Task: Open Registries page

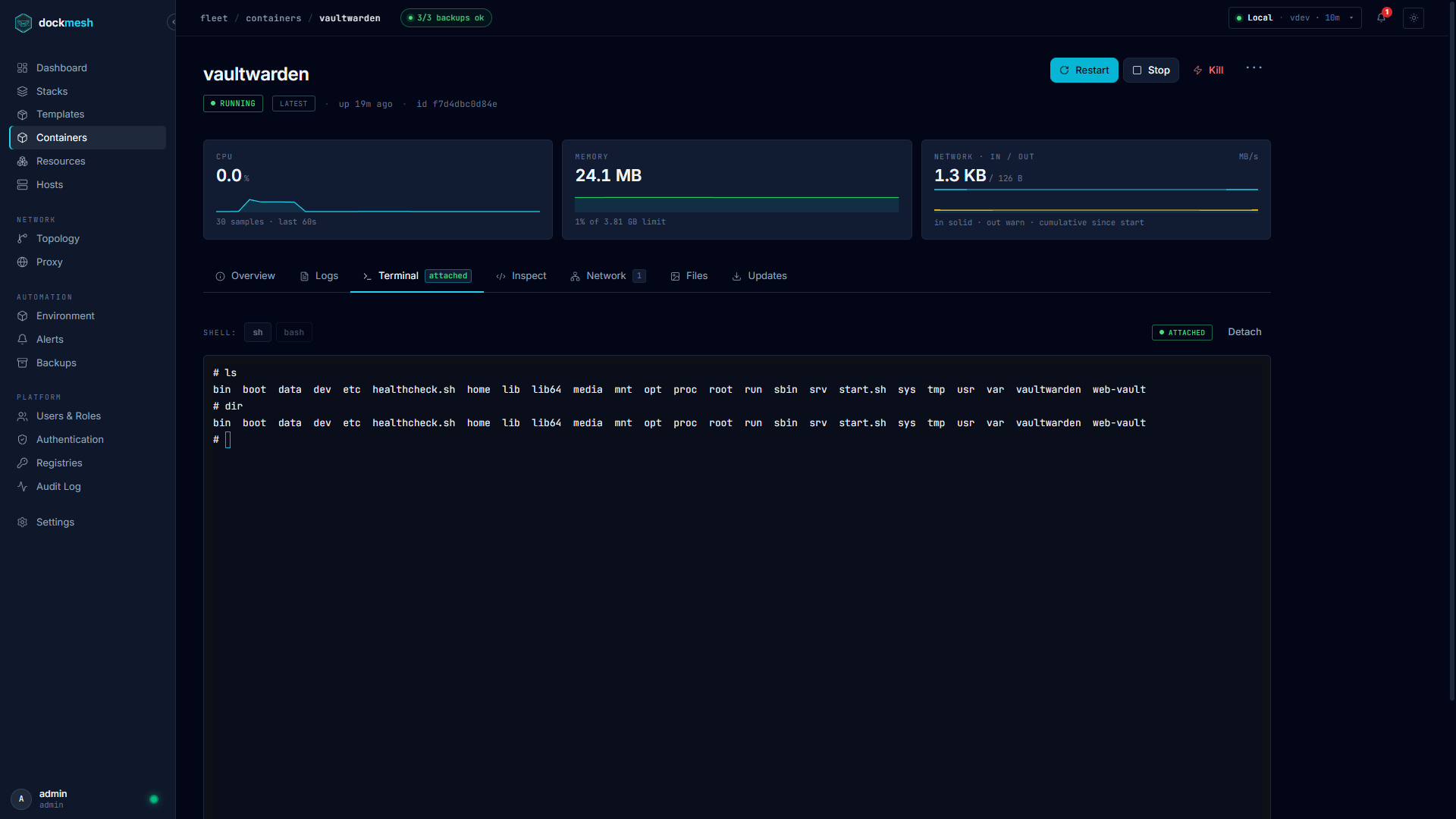Action: coord(87,463)
